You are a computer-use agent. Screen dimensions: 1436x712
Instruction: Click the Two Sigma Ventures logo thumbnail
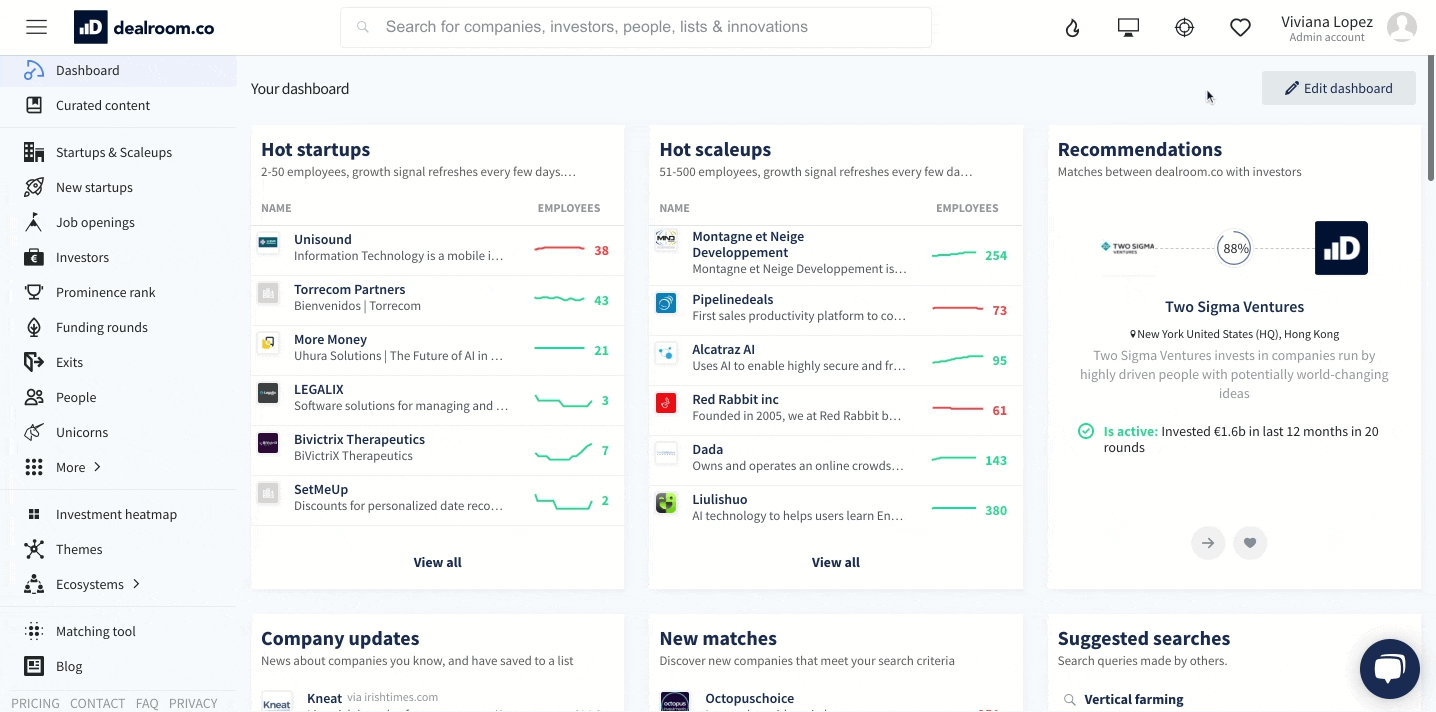pos(1128,247)
